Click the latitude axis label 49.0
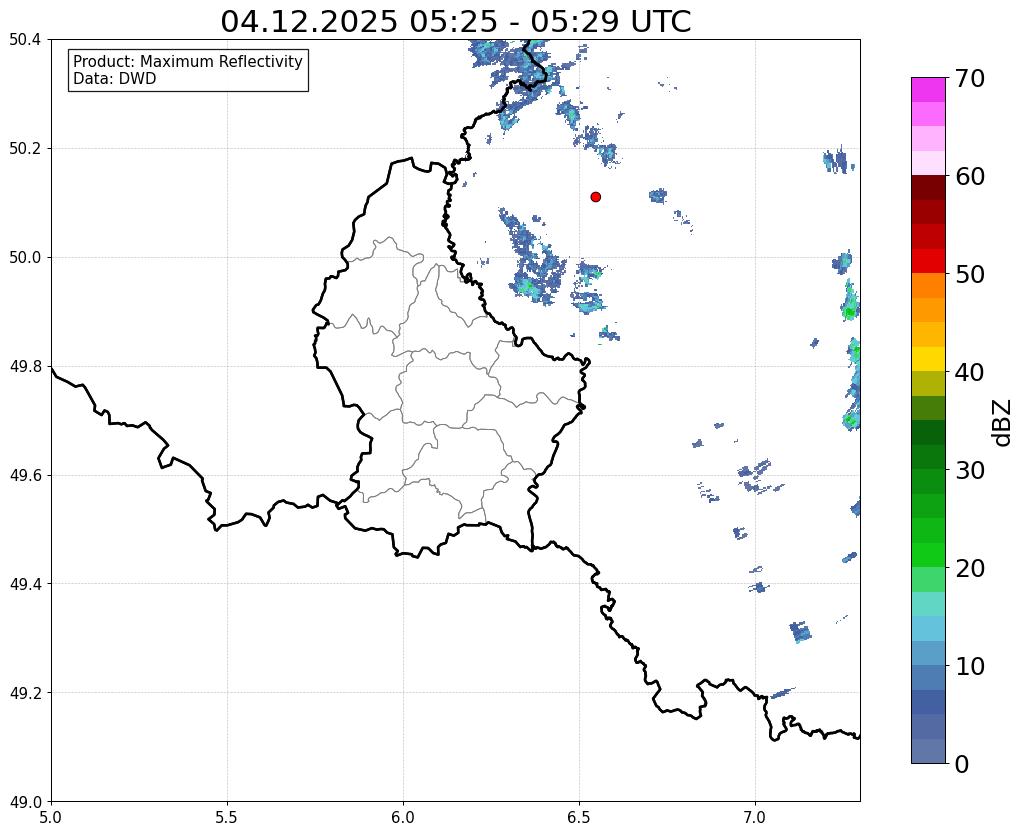The height and width of the screenshot is (834, 1023). click(25, 802)
